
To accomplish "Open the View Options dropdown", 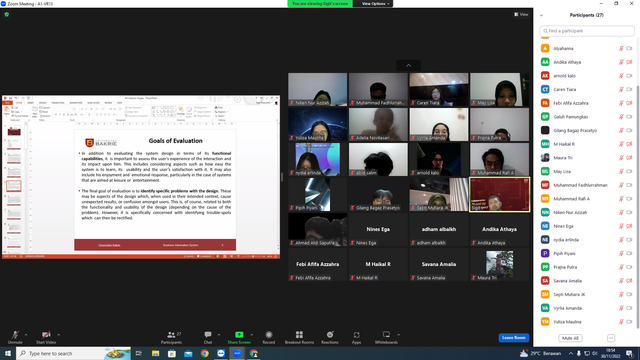I will point(376,4).
